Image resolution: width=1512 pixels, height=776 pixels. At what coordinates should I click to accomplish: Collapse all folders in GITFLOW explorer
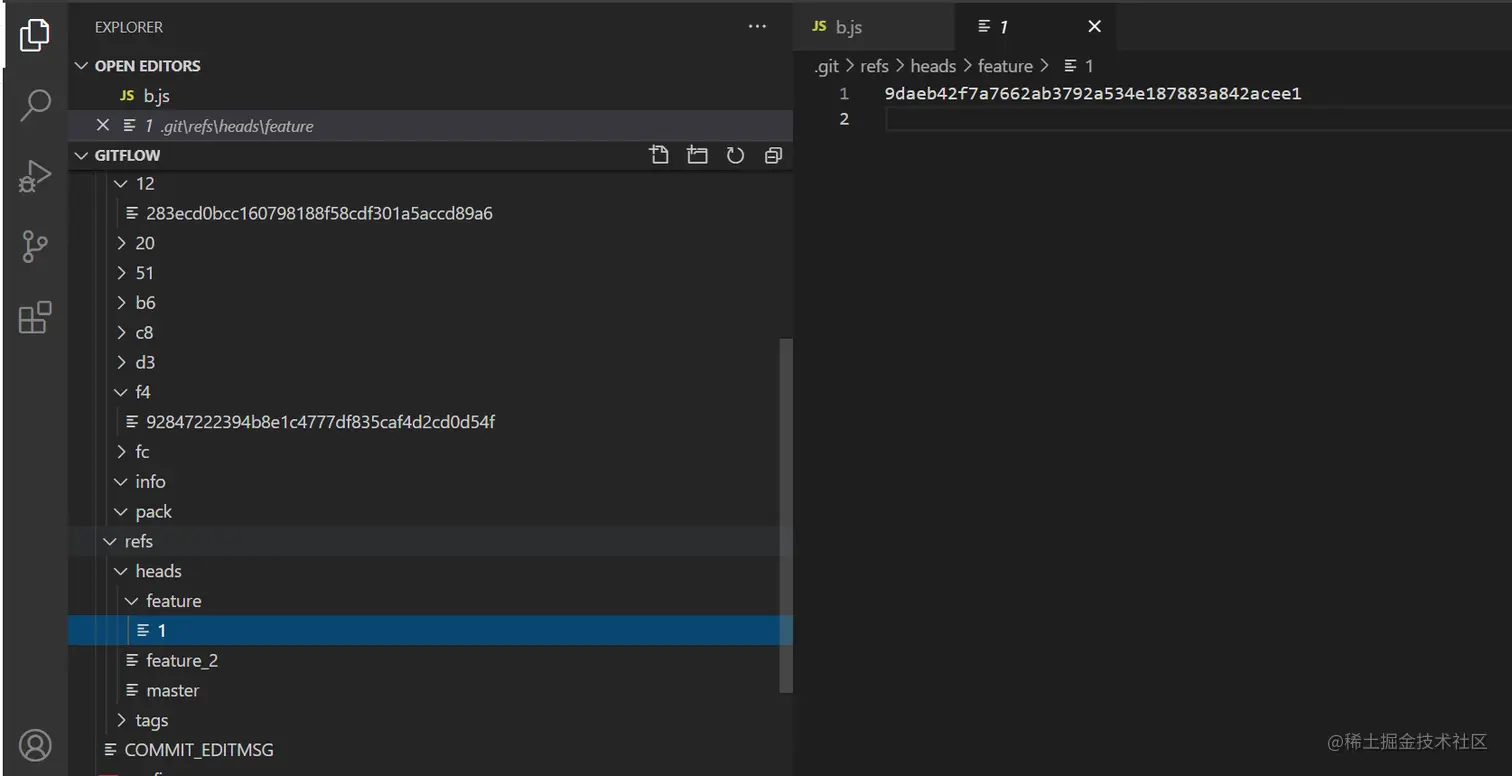click(x=773, y=155)
